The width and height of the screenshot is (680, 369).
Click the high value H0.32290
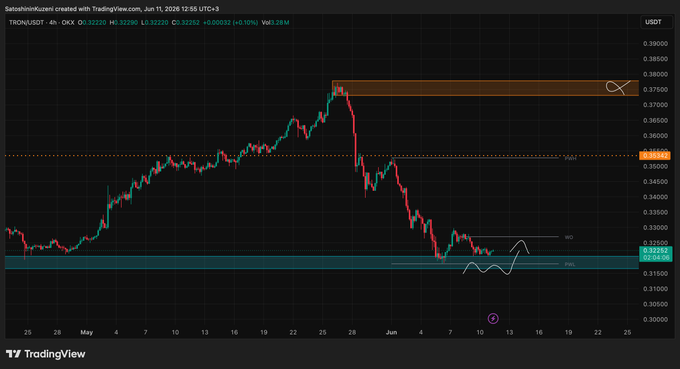(124, 23)
